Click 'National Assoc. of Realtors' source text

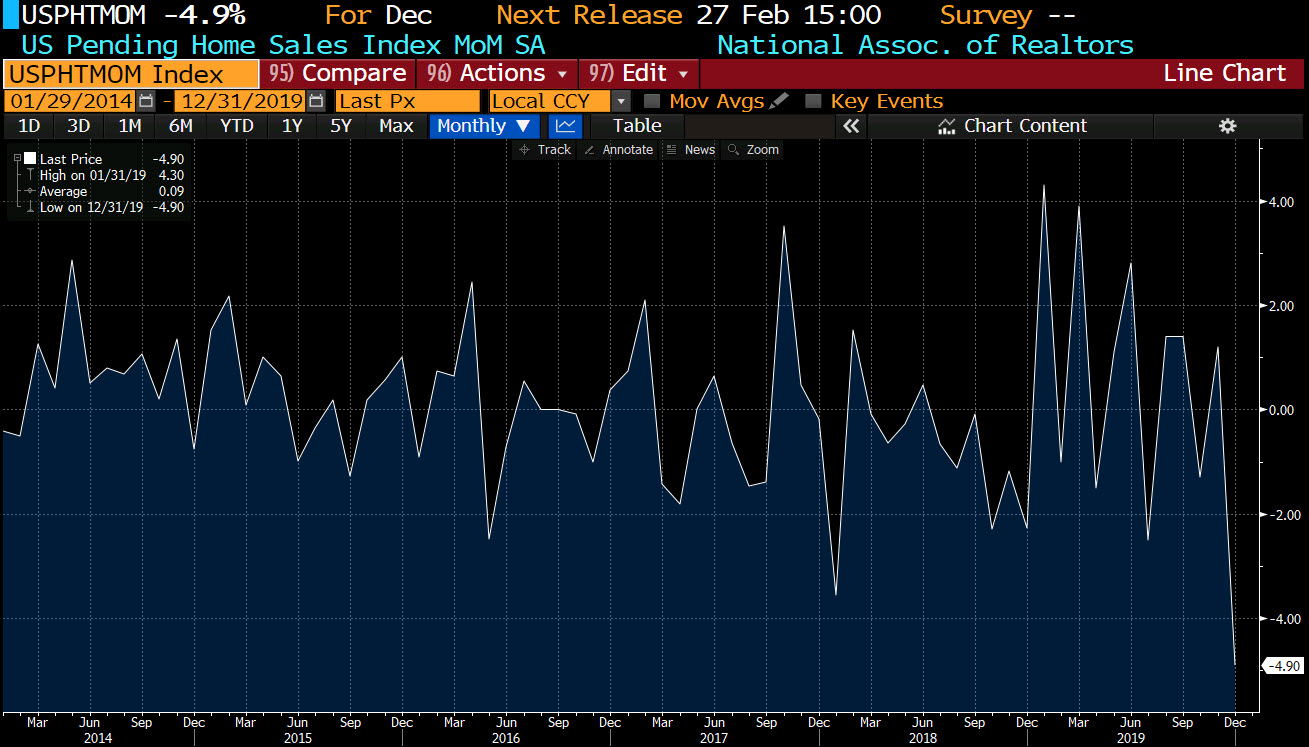(x=926, y=45)
